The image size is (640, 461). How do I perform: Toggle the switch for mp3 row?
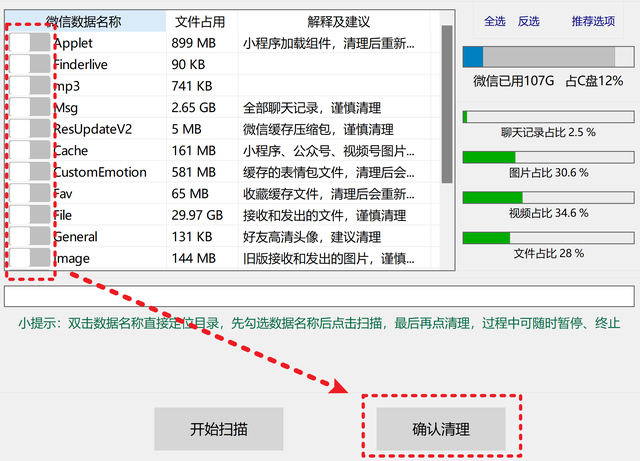(30, 86)
